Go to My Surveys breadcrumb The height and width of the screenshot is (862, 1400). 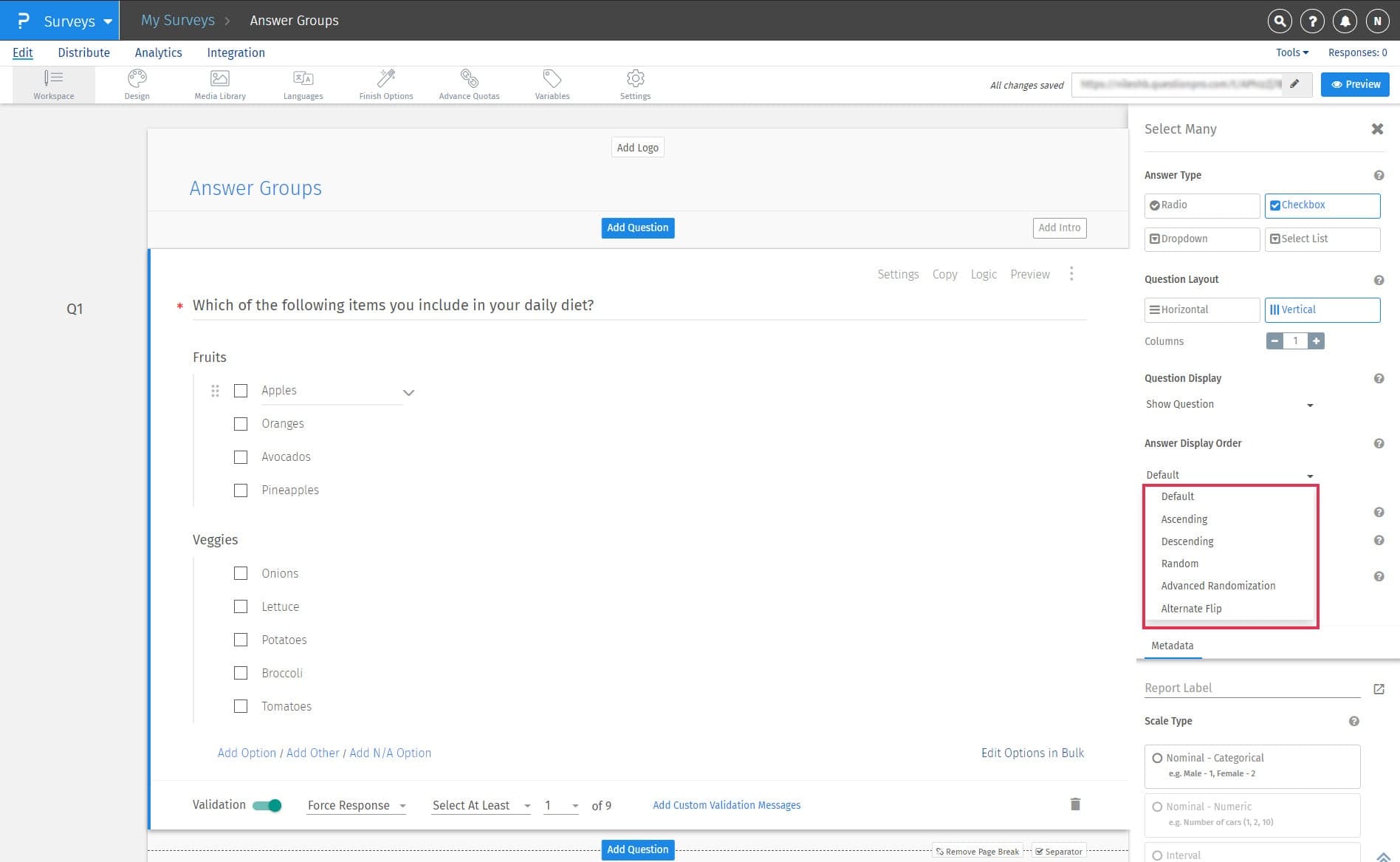tap(178, 21)
